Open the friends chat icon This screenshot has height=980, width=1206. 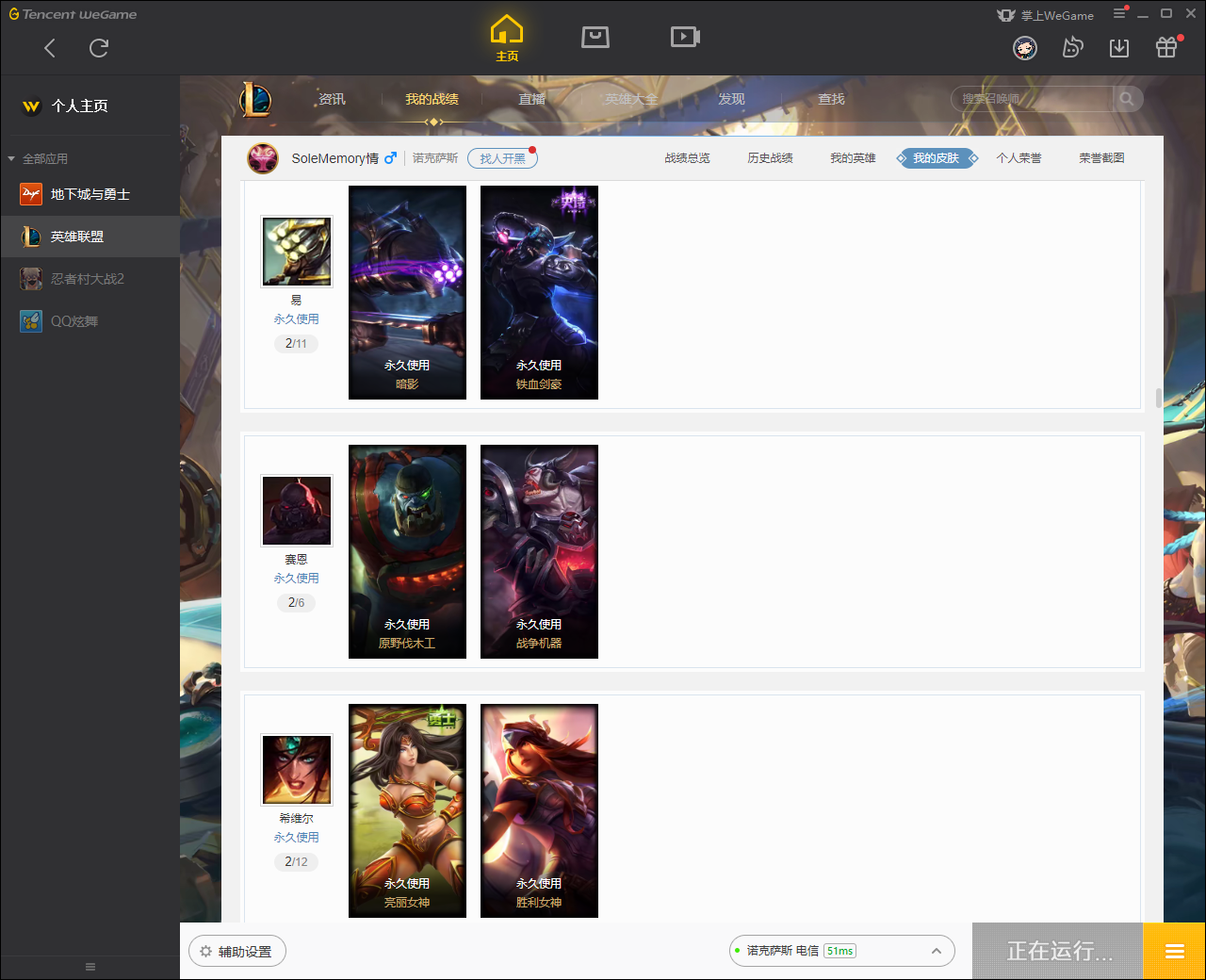click(1072, 47)
